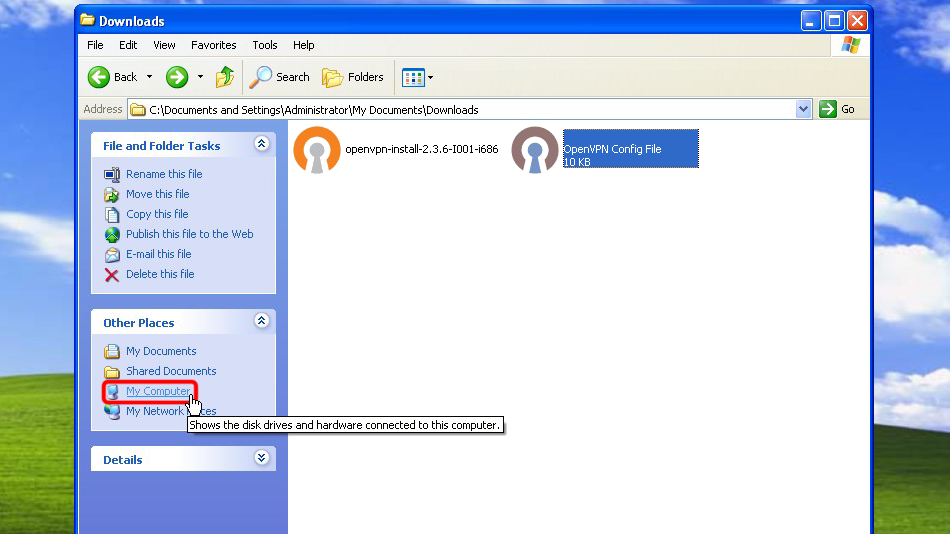Image resolution: width=950 pixels, height=534 pixels.
Task: Click the Back arrow toolbar icon
Action: click(x=99, y=77)
